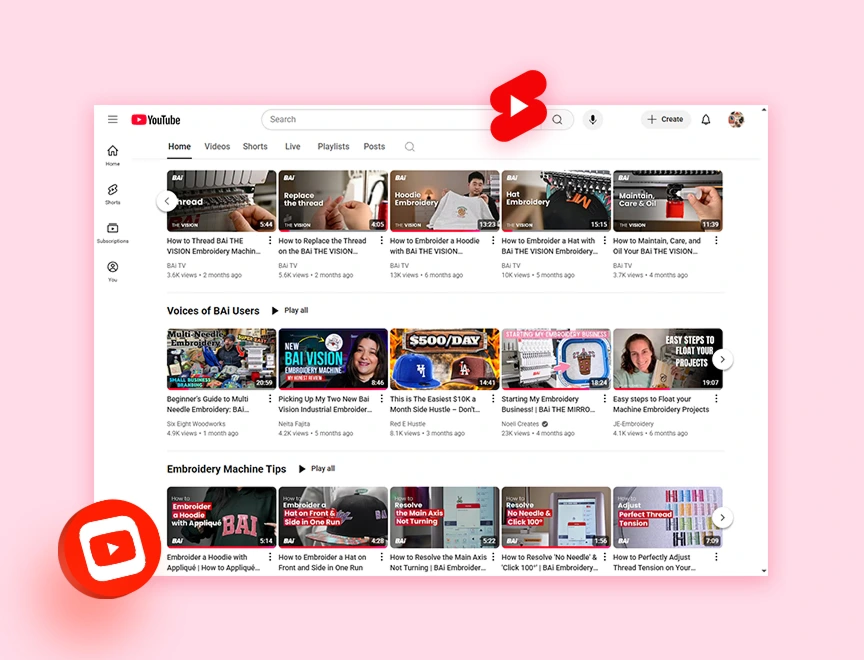Open the $500/DAY video thumbnail
Image resolution: width=864 pixels, height=660 pixels.
[445, 359]
